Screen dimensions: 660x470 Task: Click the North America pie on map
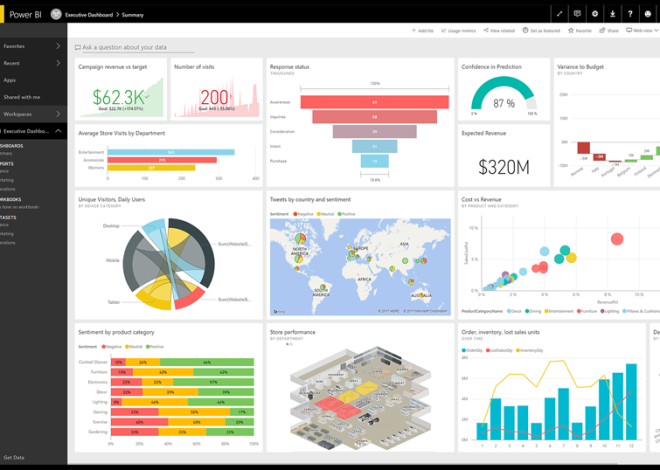click(x=300, y=239)
